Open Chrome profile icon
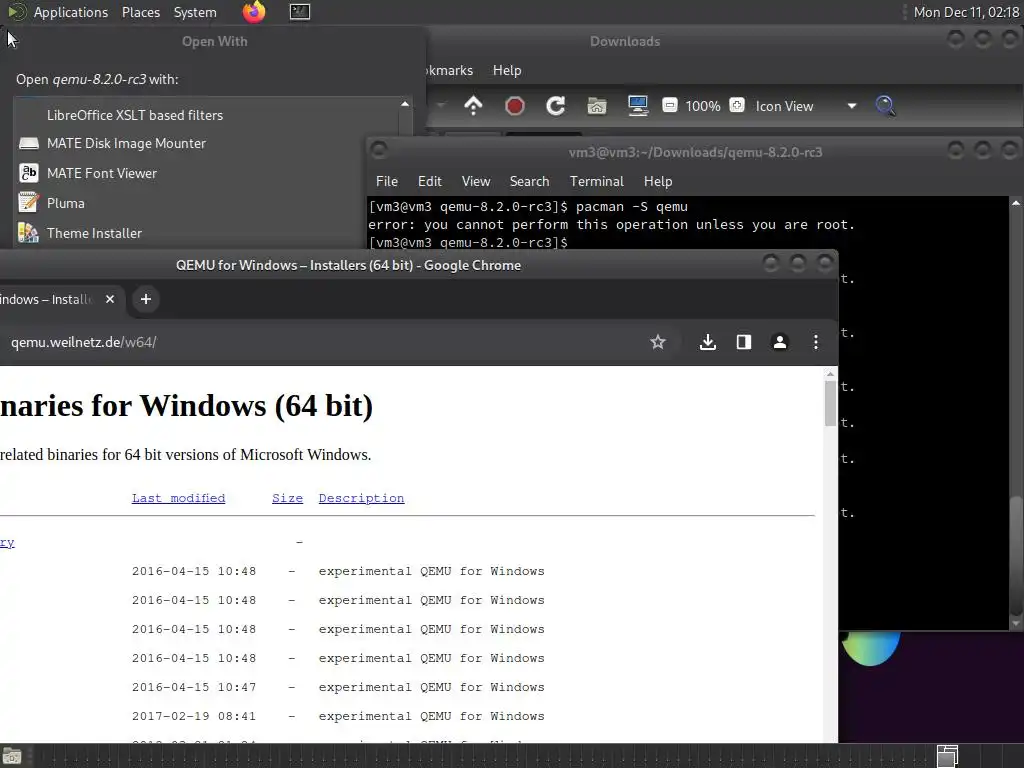Image resolution: width=1024 pixels, height=768 pixels. [780, 342]
